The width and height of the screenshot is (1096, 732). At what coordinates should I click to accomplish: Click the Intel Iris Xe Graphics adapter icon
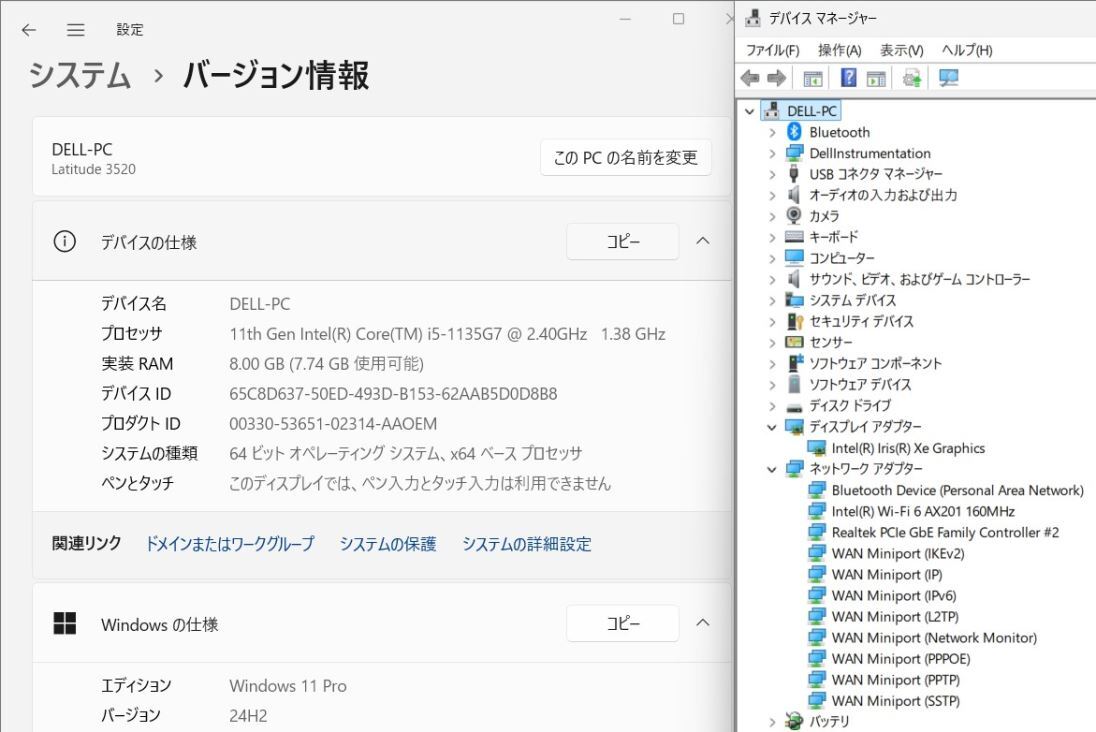click(816, 448)
